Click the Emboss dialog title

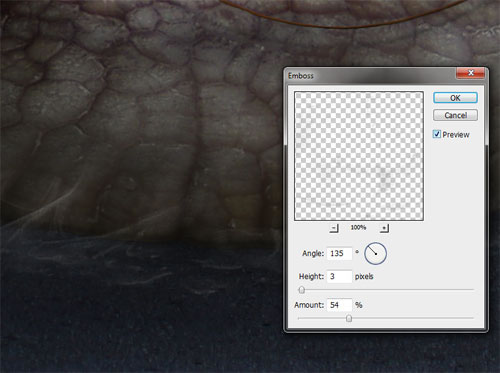pyautogui.click(x=301, y=76)
